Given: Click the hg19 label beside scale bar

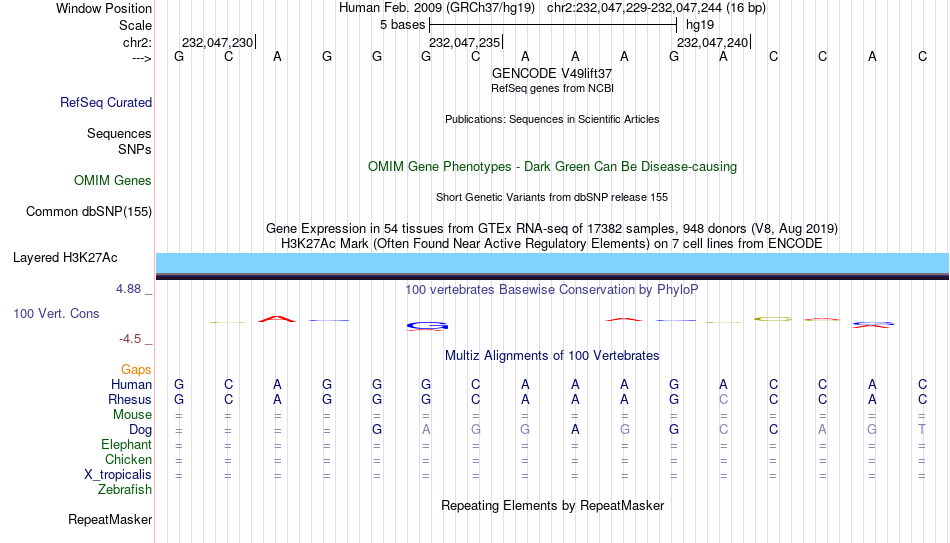Looking at the screenshot, I should click(700, 25).
